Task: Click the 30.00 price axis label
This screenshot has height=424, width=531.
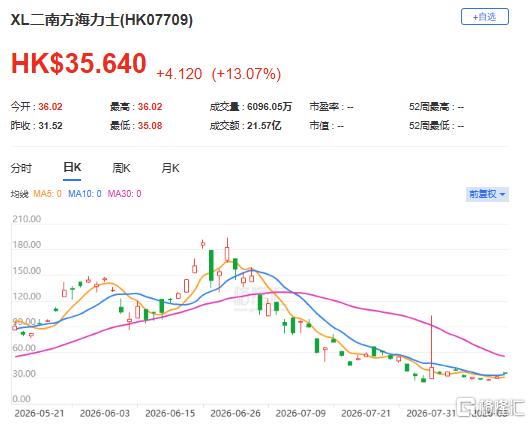Action: click(x=24, y=374)
